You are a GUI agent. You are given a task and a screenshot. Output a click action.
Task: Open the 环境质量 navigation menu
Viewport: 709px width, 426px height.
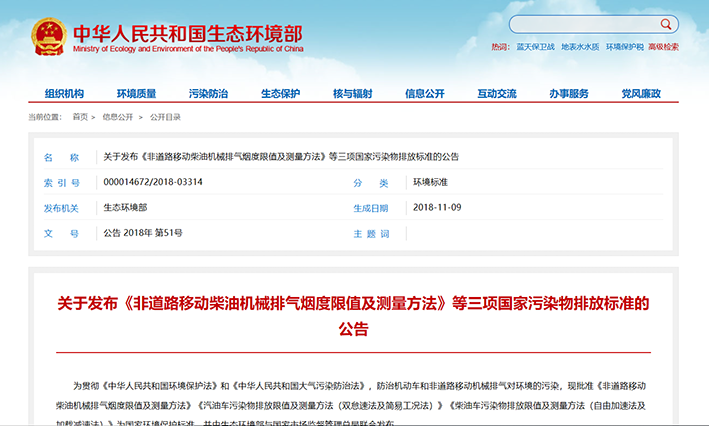coord(136,93)
